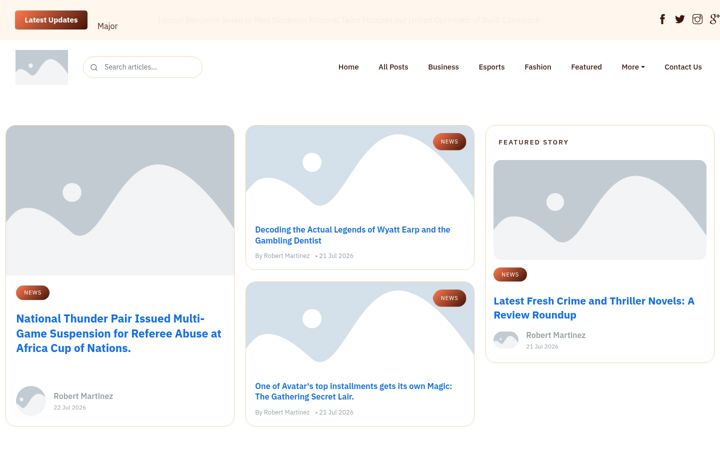Open the Wyatt Earp Gambling Dentist headline
This screenshot has height=450, width=720.
coord(352,235)
